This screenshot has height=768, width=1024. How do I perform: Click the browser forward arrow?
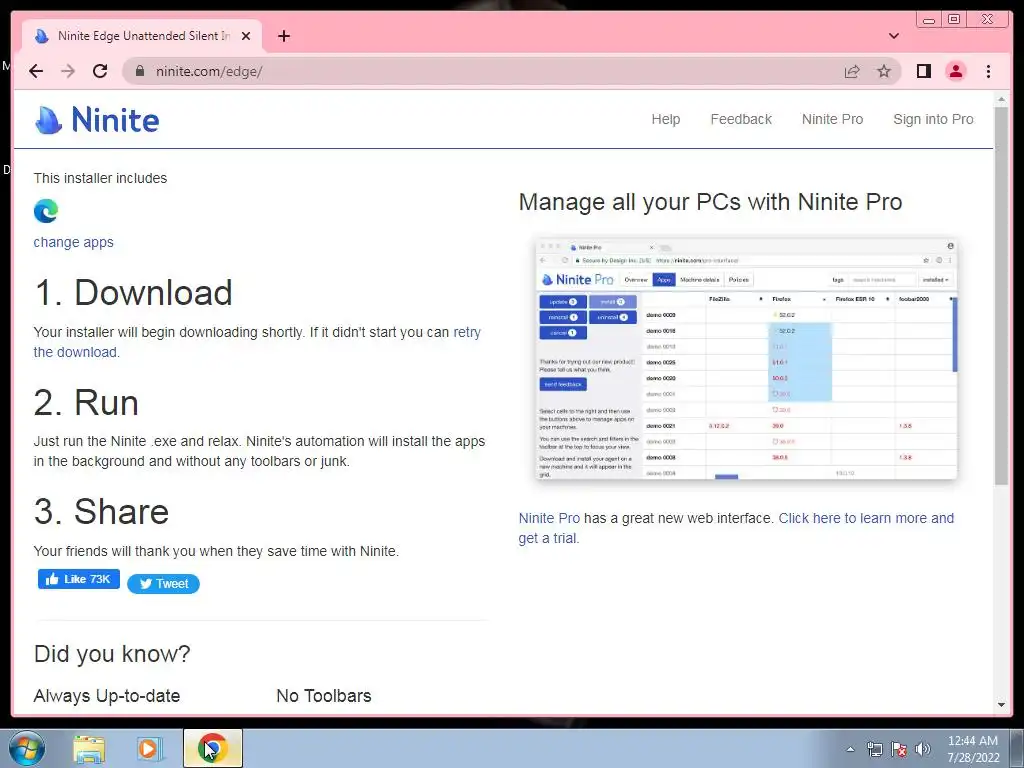pos(68,71)
